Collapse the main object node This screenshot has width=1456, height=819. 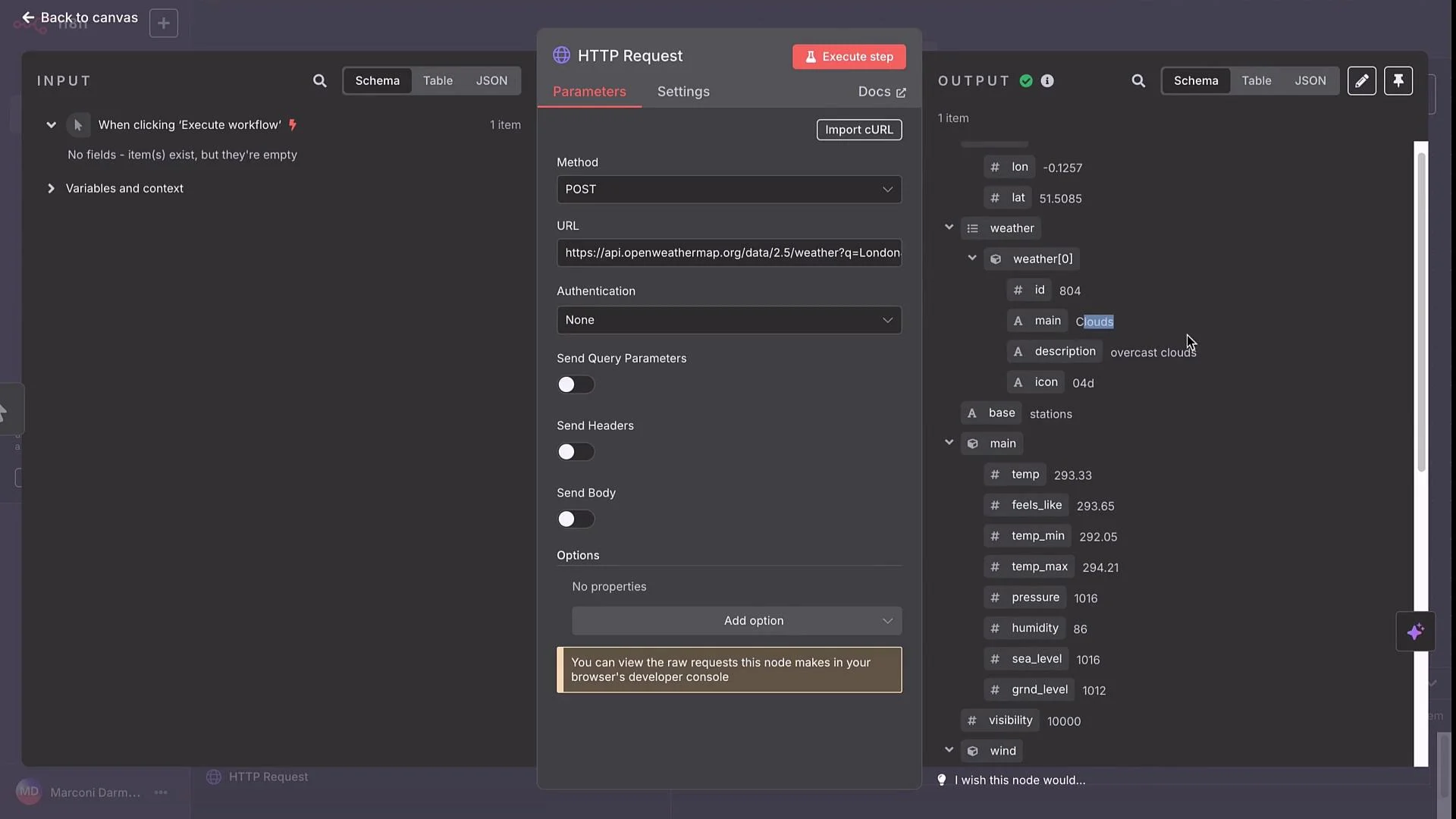(x=949, y=442)
